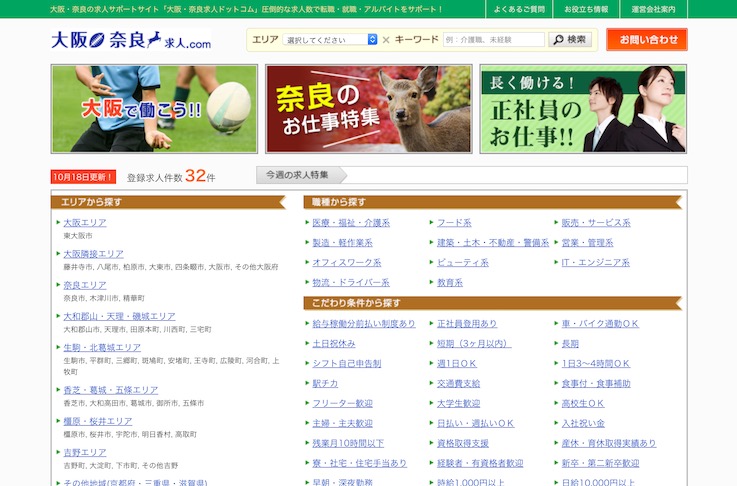Switch to 今週の求人特集 tab
The image size is (737, 486).
point(297,175)
